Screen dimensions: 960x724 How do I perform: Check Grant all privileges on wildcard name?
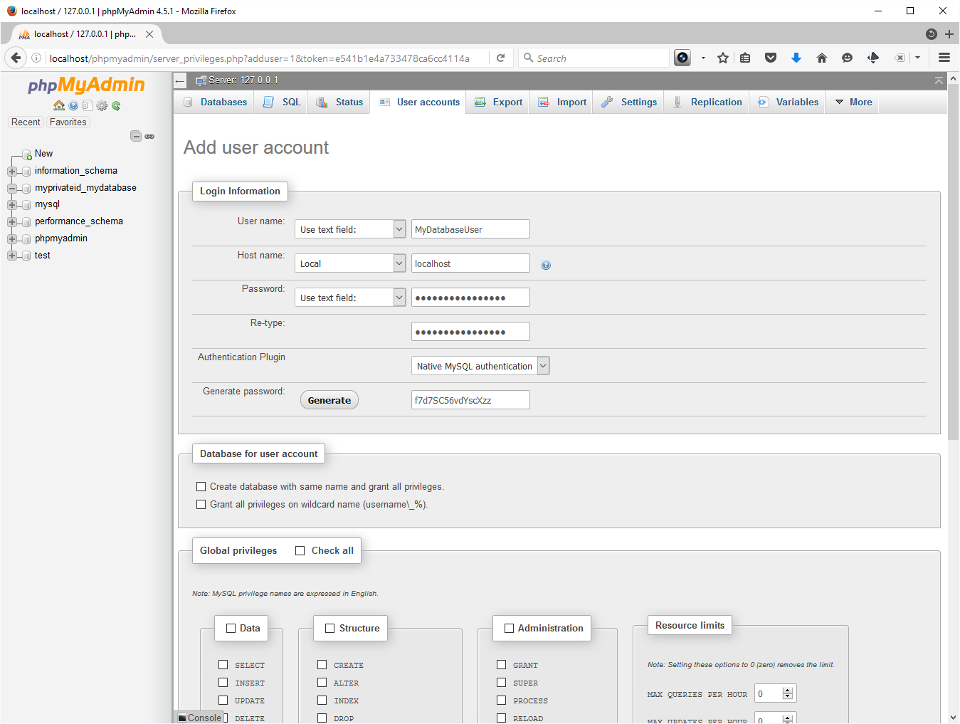201,504
